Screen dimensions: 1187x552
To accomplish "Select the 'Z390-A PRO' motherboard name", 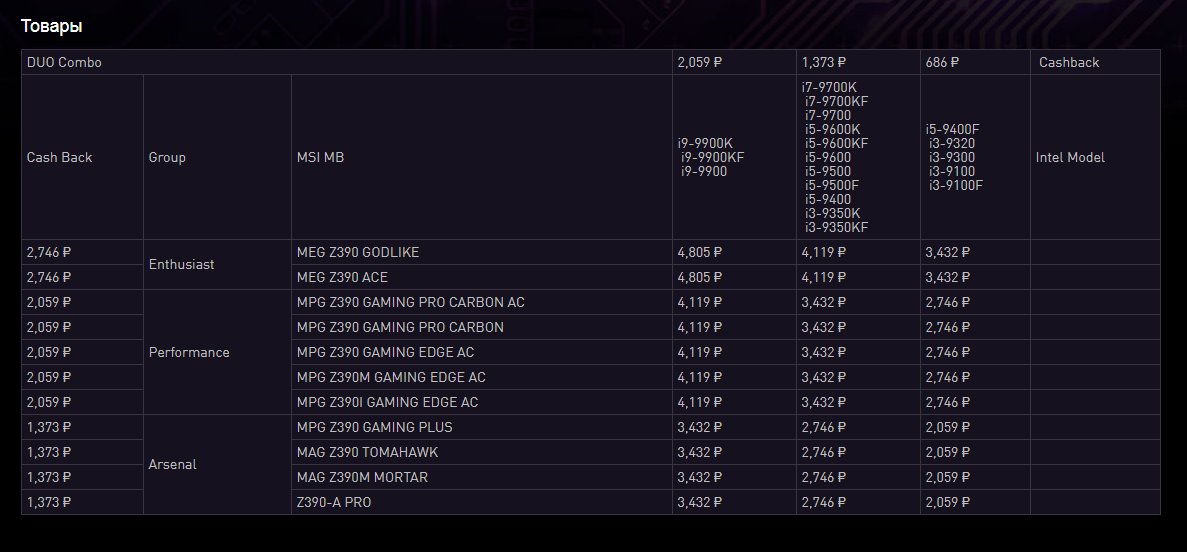I will coord(334,502).
